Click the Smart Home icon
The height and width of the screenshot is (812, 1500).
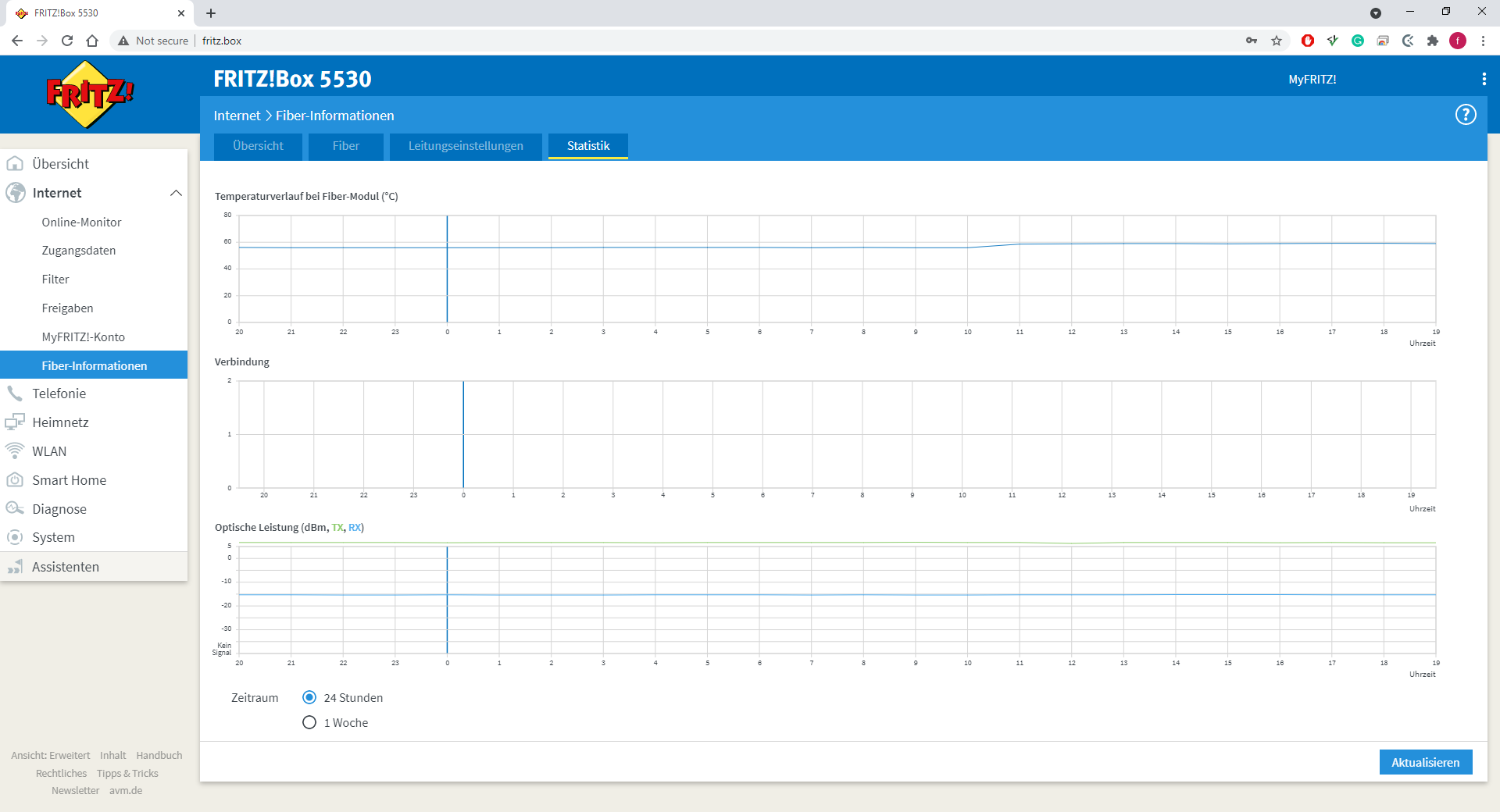(15, 480)
